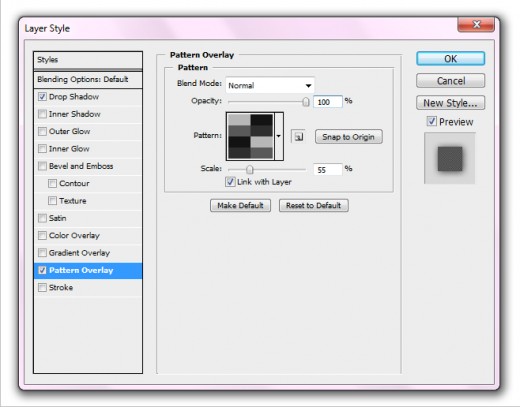The image size is (520, 407).
Task: Click the Opacity slider handle
Action: (306, 102)
